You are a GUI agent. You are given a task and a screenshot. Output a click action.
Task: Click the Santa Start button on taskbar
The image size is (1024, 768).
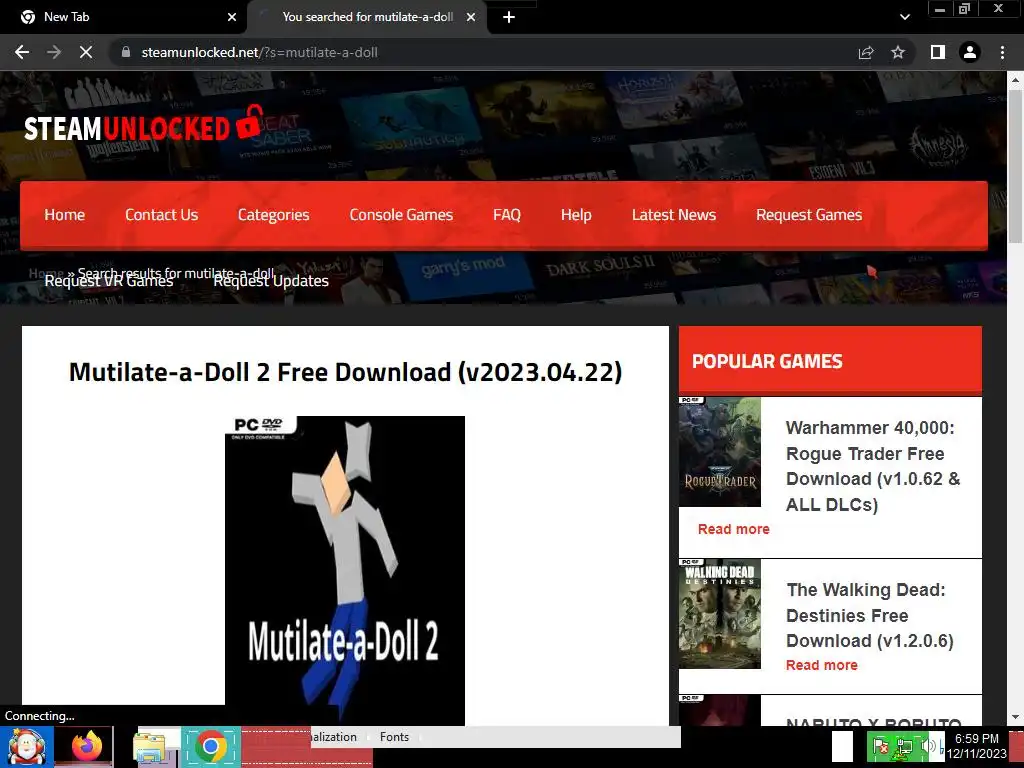click(x=26, y=746)
